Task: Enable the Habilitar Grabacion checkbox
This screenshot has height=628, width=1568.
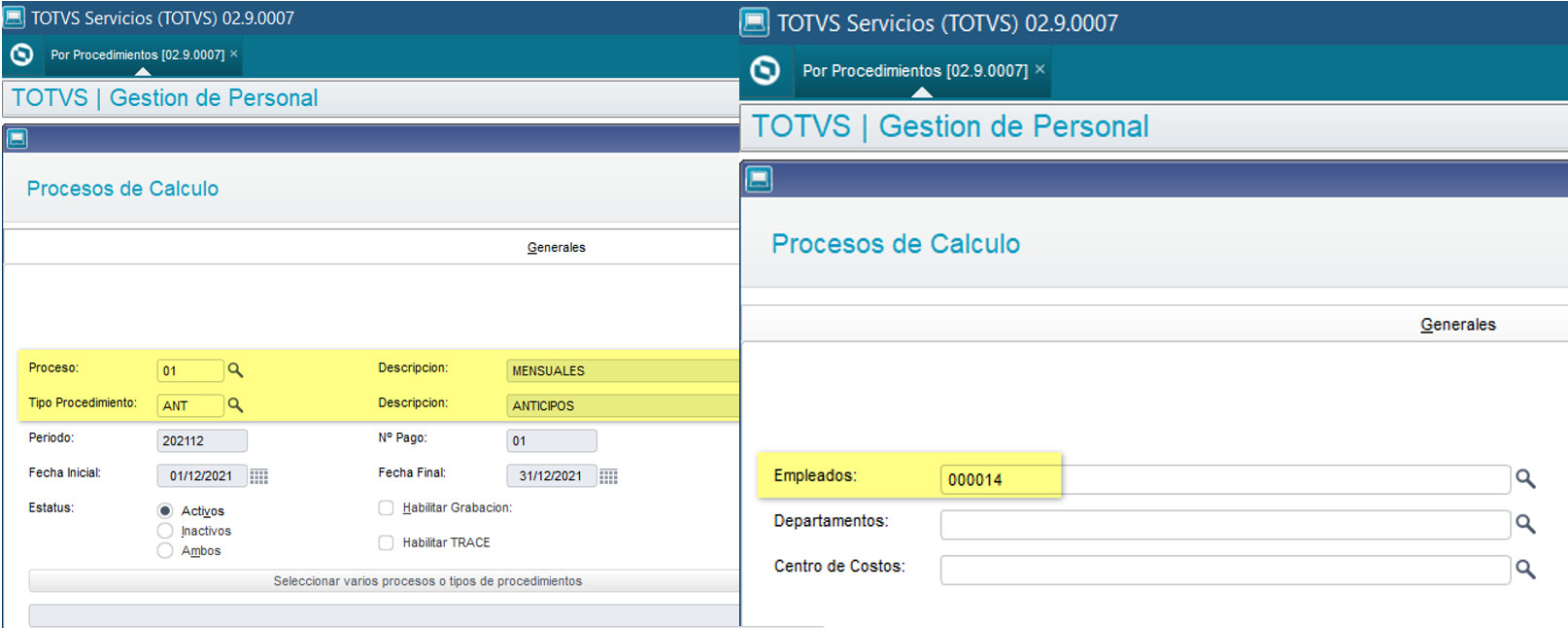Action: point(386,508)
